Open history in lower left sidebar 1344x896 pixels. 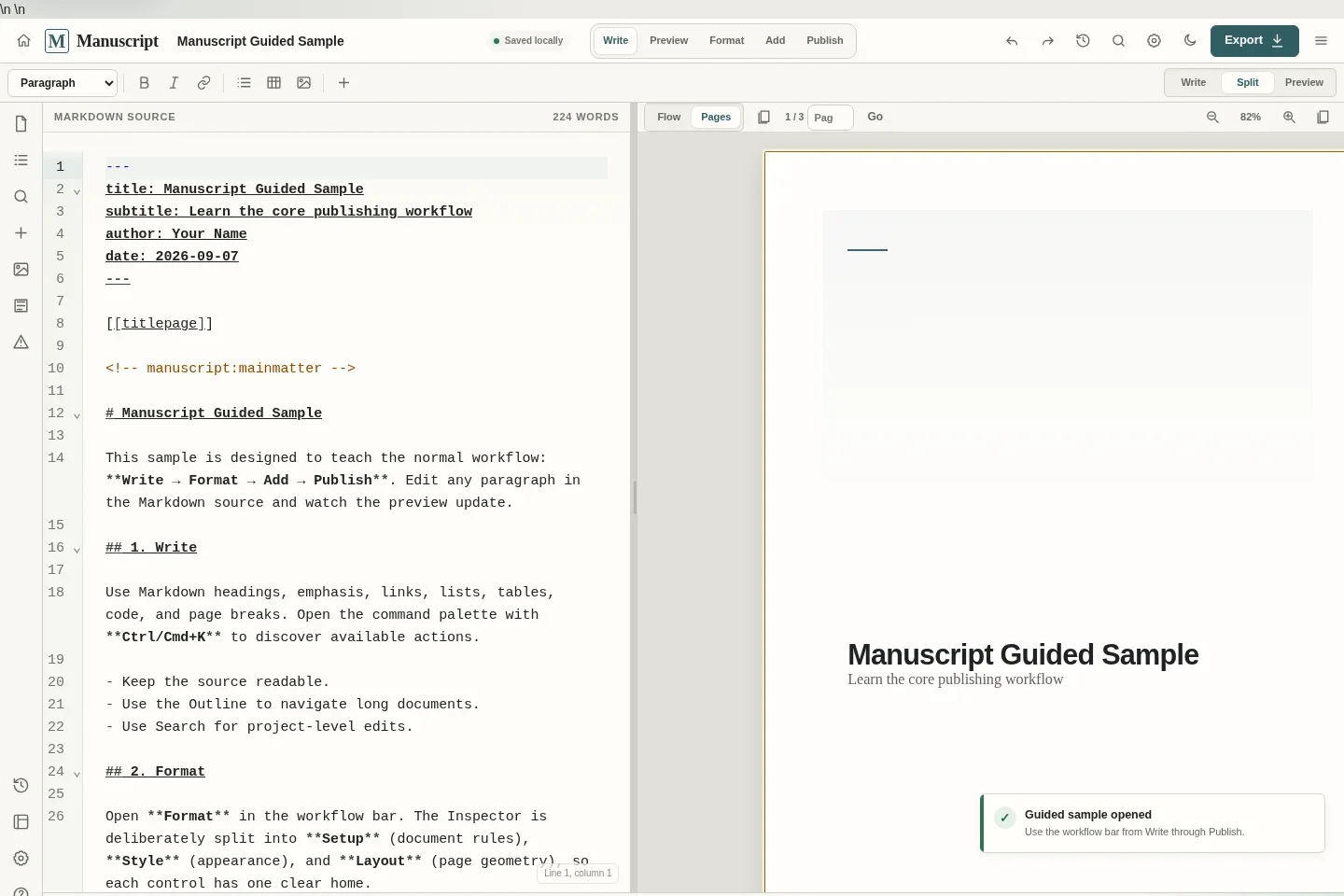coord(21,786)
